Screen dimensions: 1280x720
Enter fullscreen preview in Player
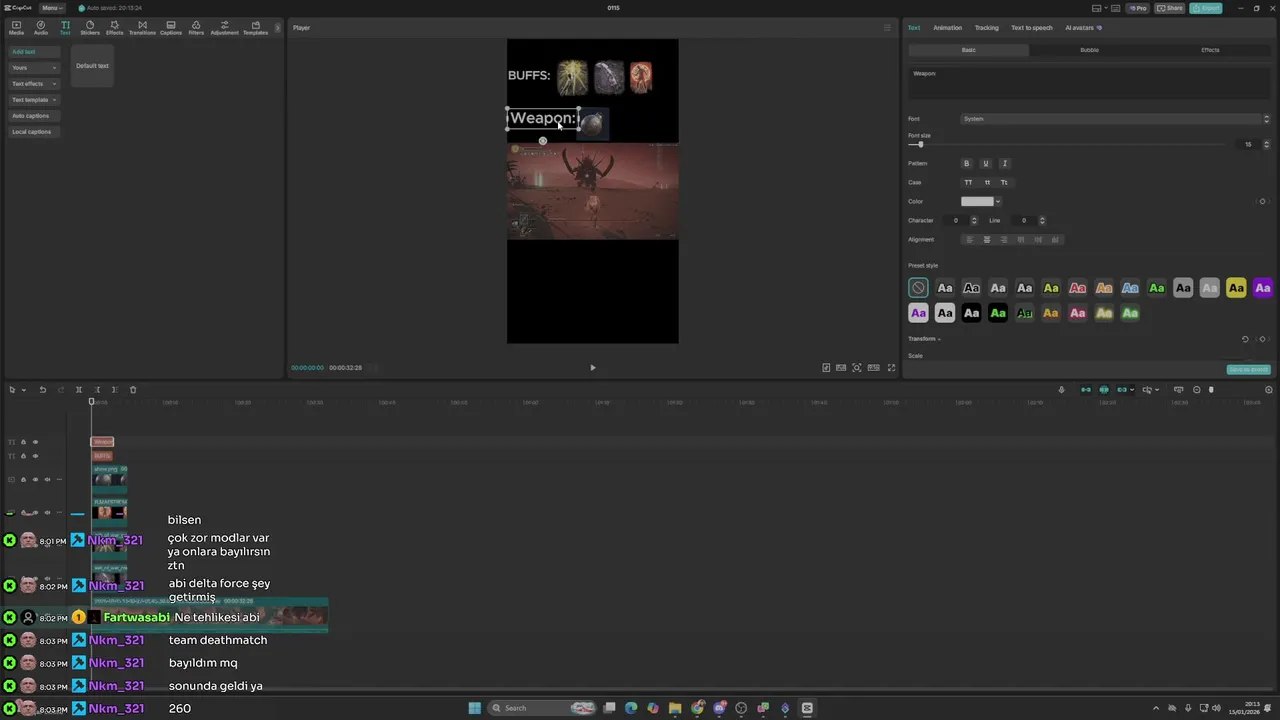(x=891, y=368)
